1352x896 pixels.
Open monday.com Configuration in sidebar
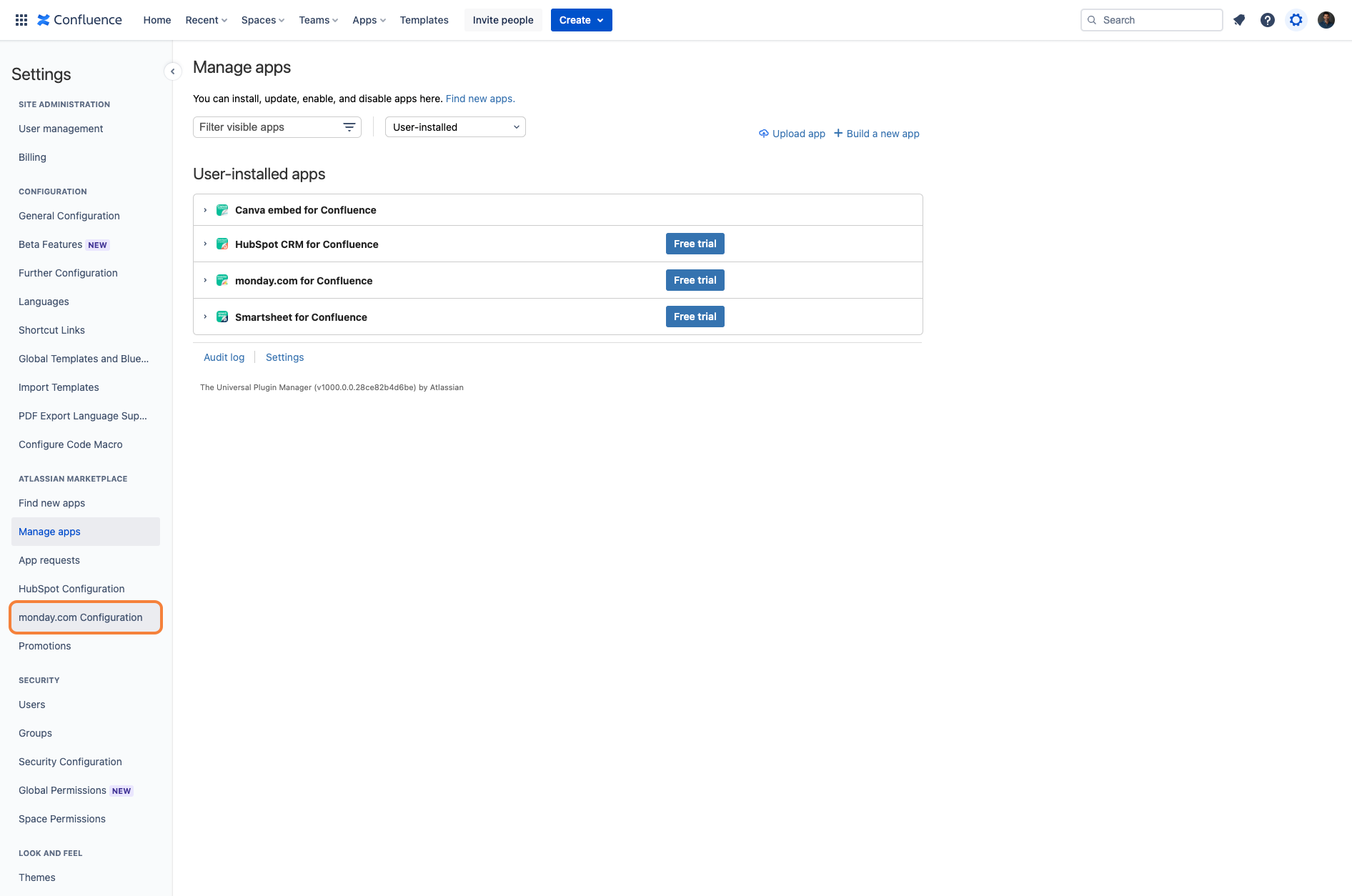pyautogui.click(x=86, y=617)
